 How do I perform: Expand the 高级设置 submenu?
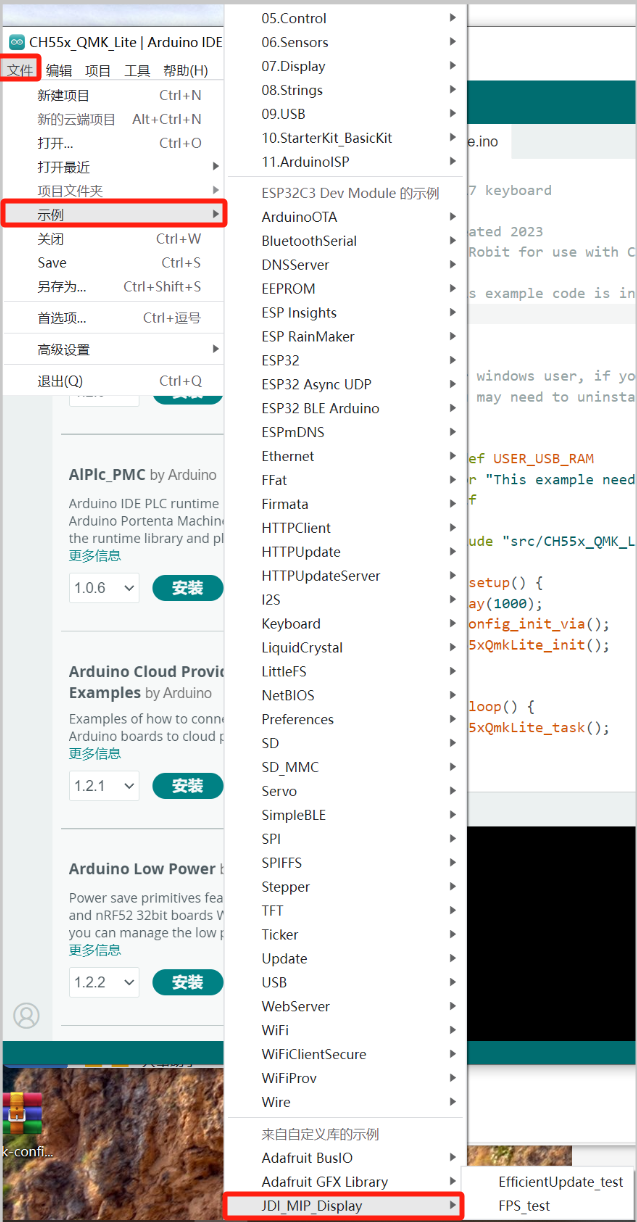coord(64,350)
